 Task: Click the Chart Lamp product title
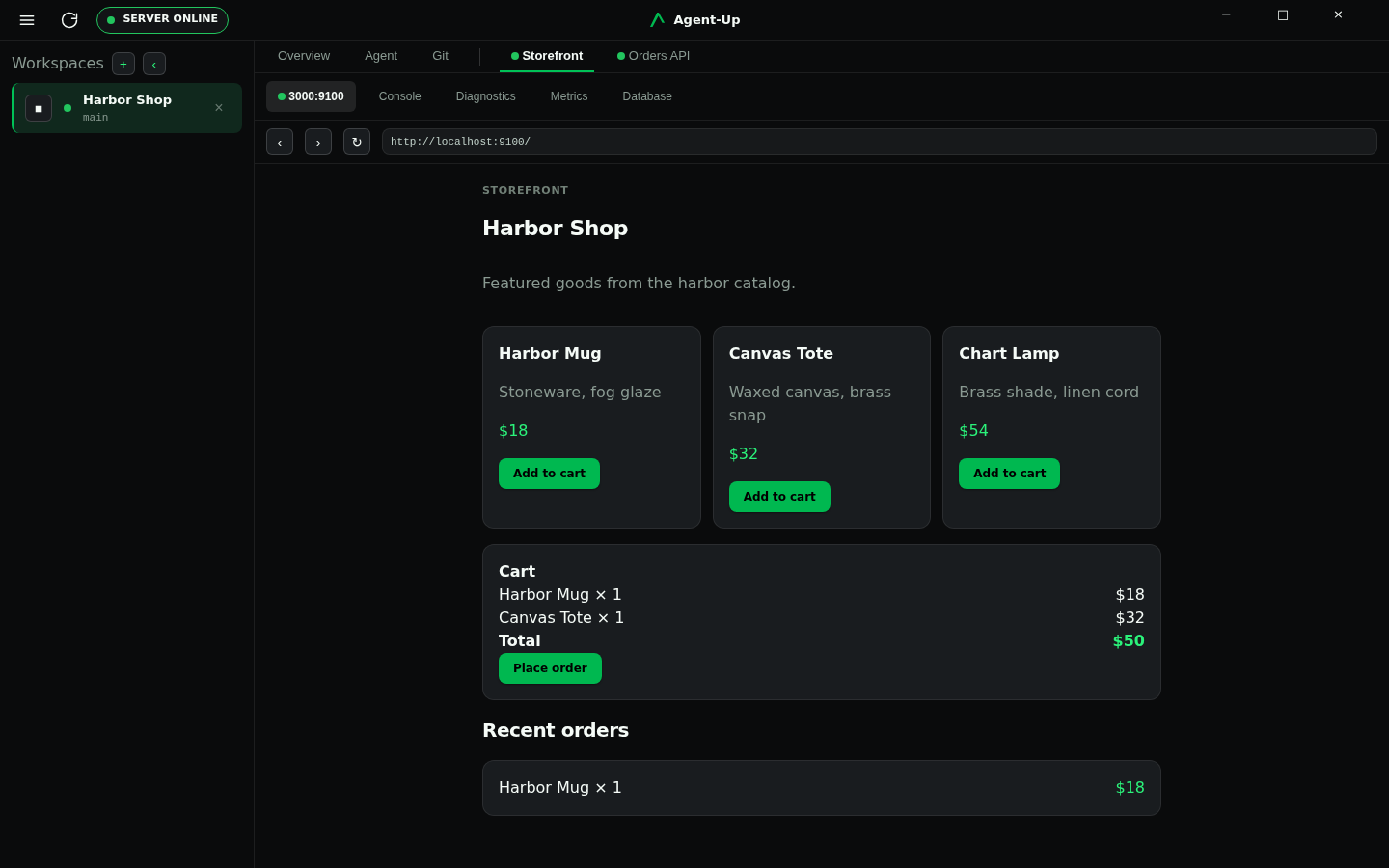tap(1009, 353)
